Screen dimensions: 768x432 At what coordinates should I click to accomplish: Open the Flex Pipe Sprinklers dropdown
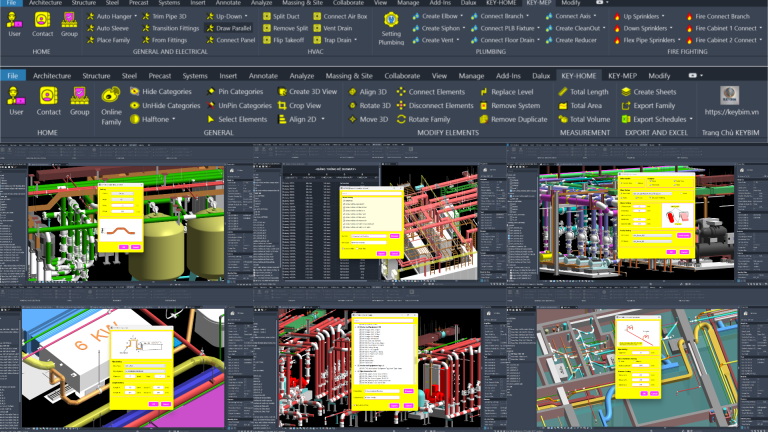[x=679, y=40]
